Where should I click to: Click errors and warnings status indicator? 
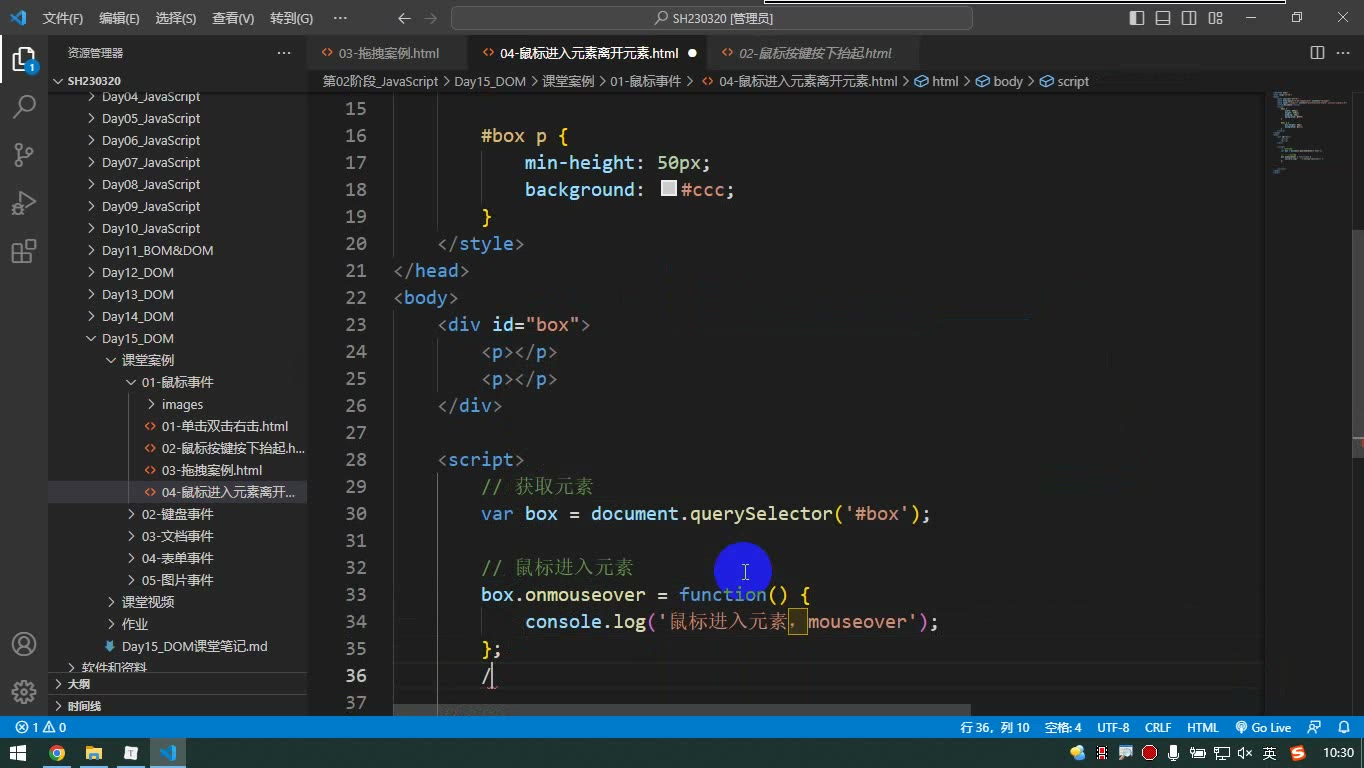[41, 728]
